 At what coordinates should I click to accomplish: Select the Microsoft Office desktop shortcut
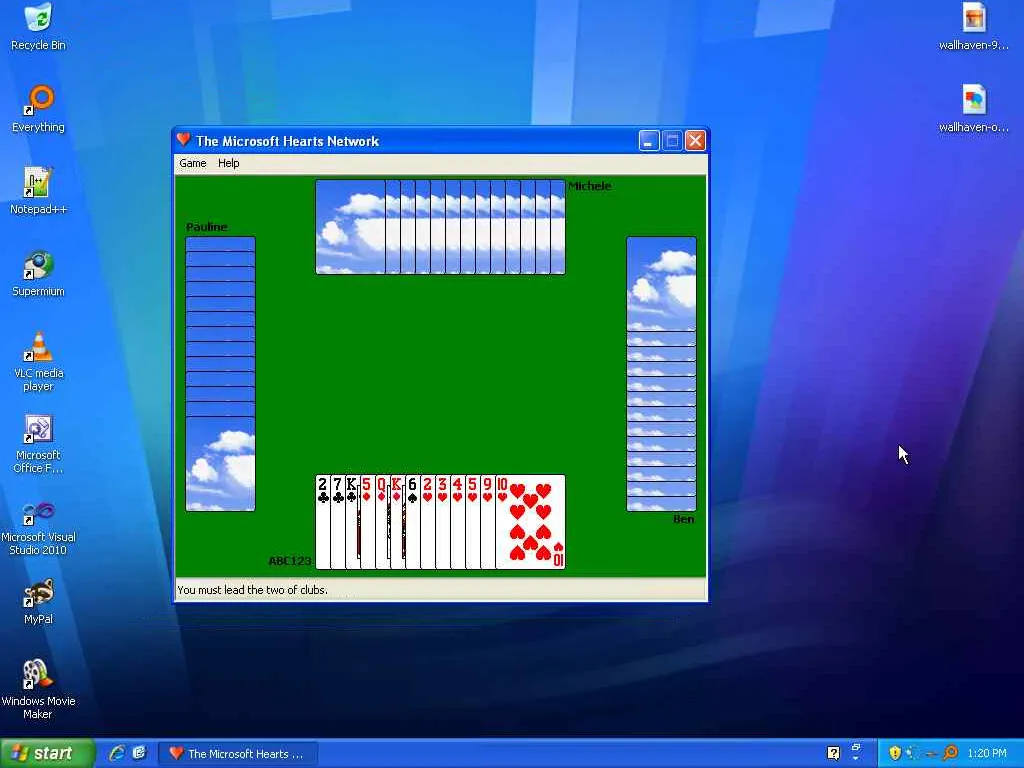click(x=39, y=444)
